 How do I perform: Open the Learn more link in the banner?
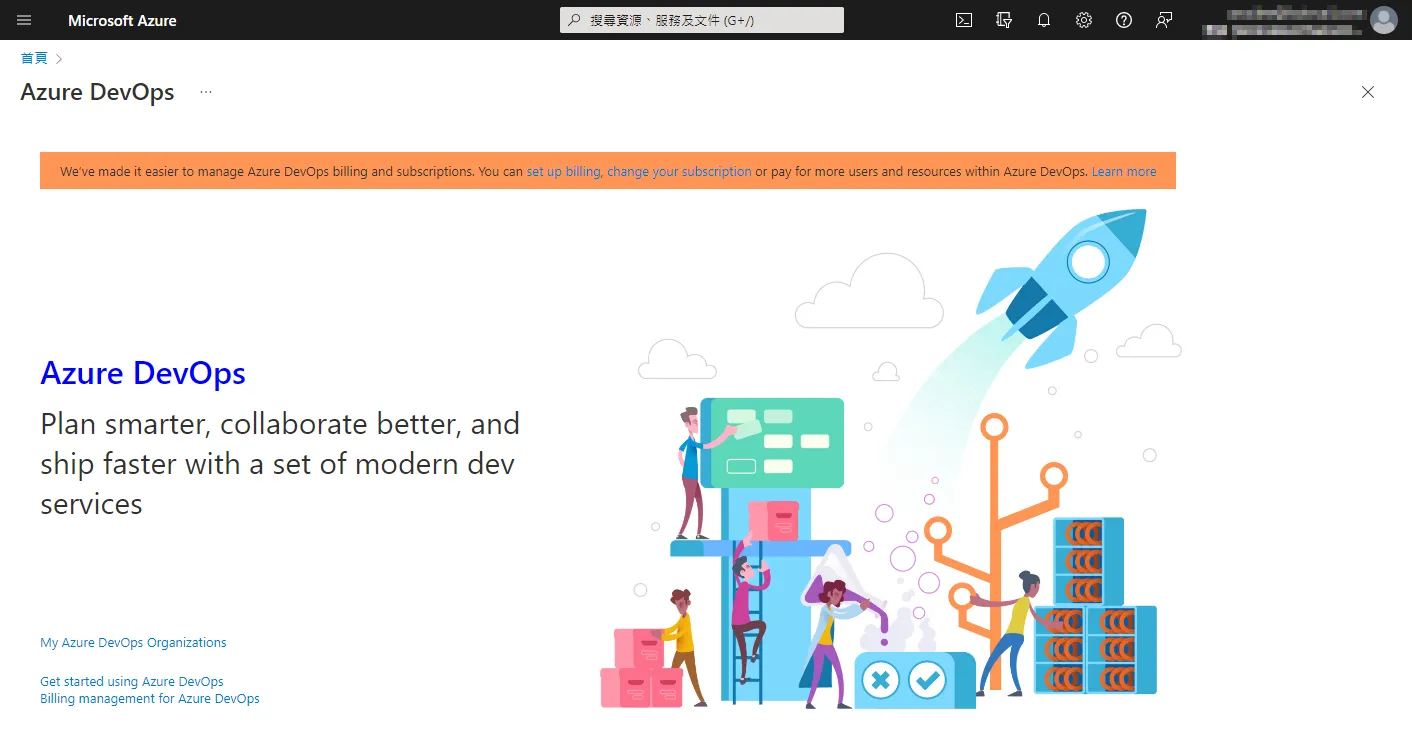point(1124,171)
